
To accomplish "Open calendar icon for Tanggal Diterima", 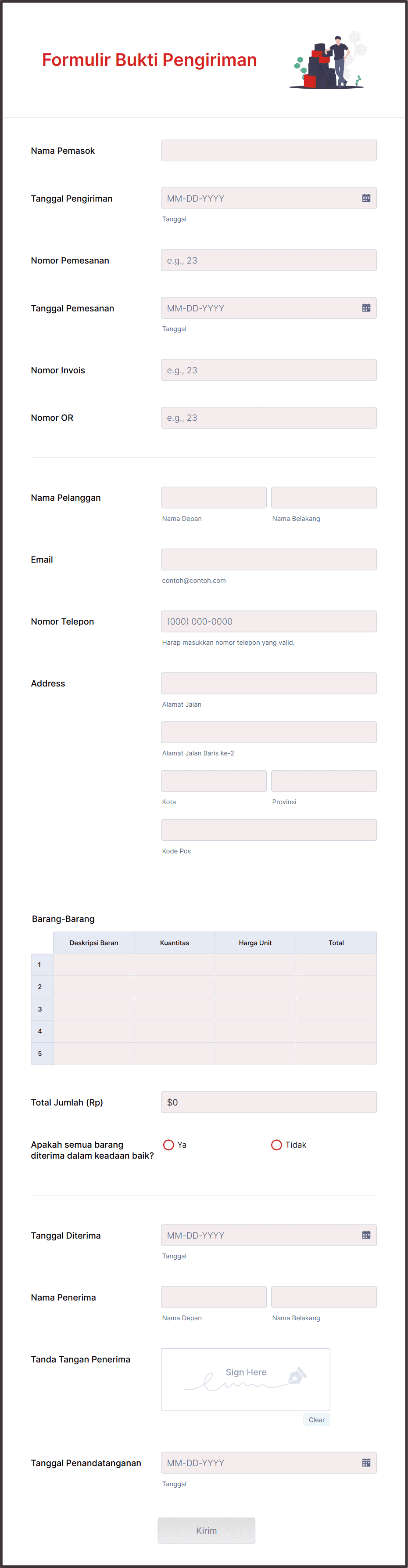I will click(366, 1235).
